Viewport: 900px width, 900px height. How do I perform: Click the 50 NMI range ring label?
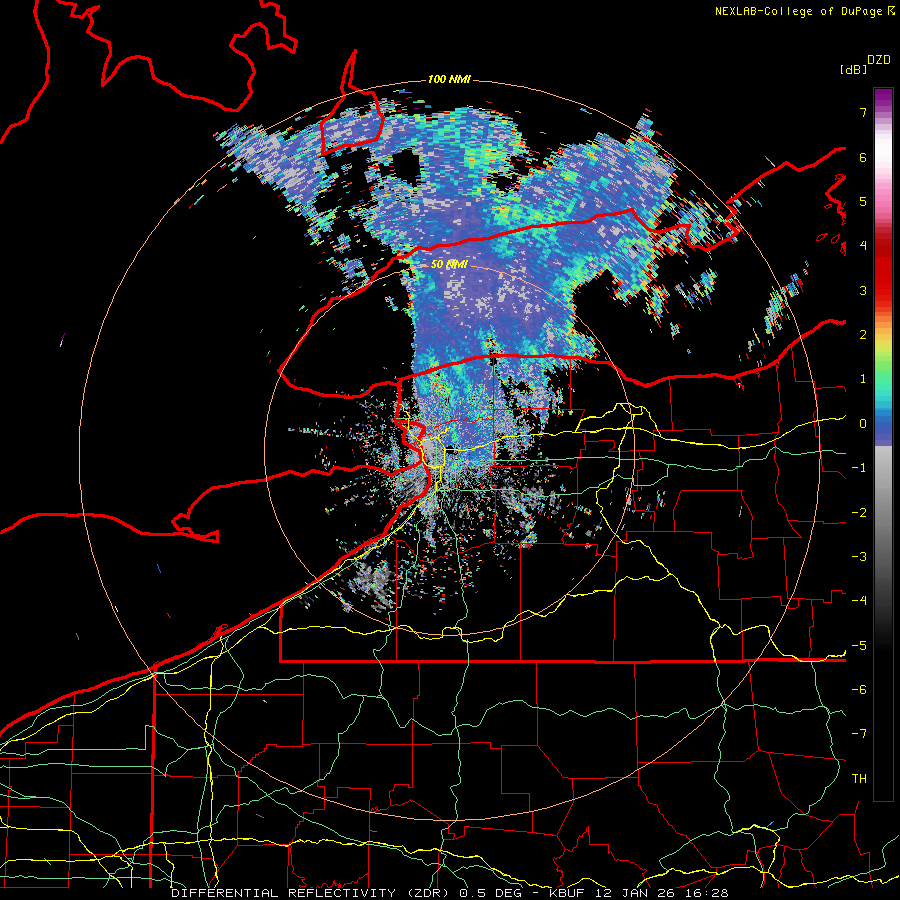point(449,264)
